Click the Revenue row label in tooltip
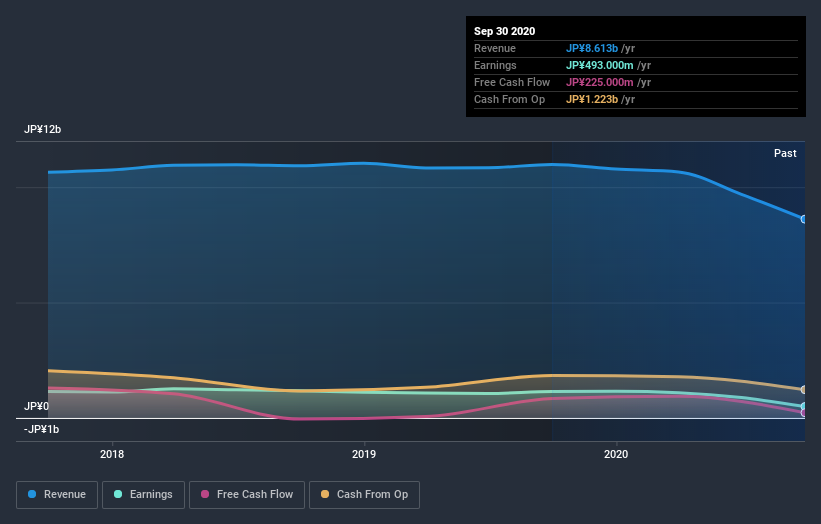Screen dimensions: 821x524 click(x=495, y=48)
